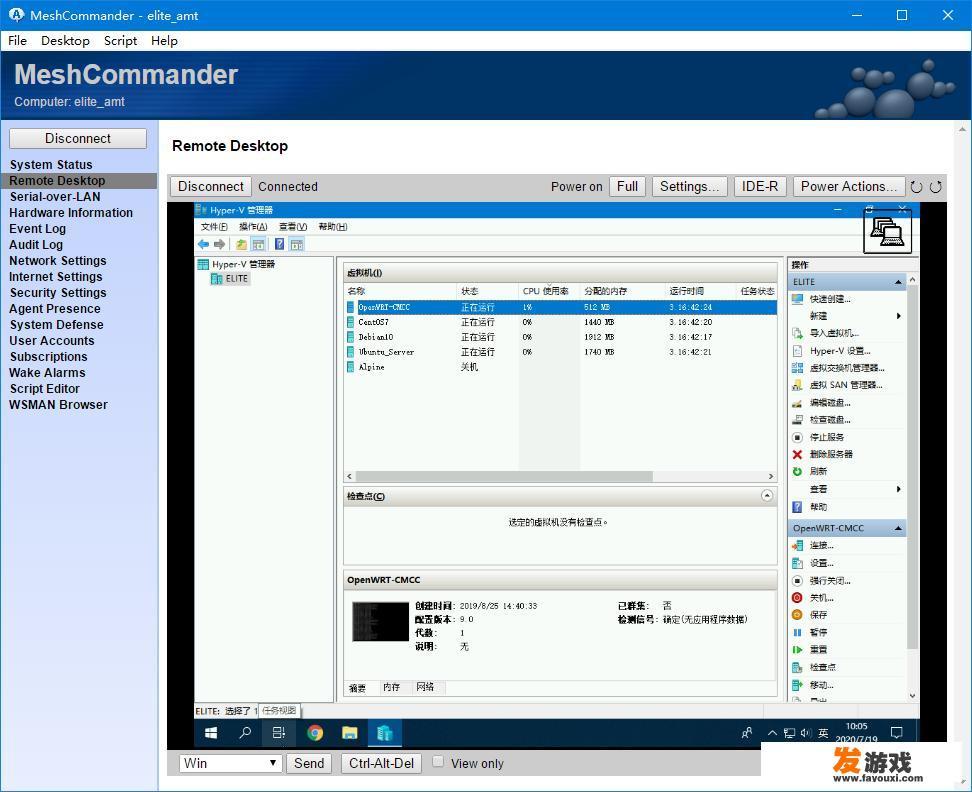Click the back arrow in Hyper-V toolbar
The width and height of the screenshot is (972, 792).
tap(203, 244)
